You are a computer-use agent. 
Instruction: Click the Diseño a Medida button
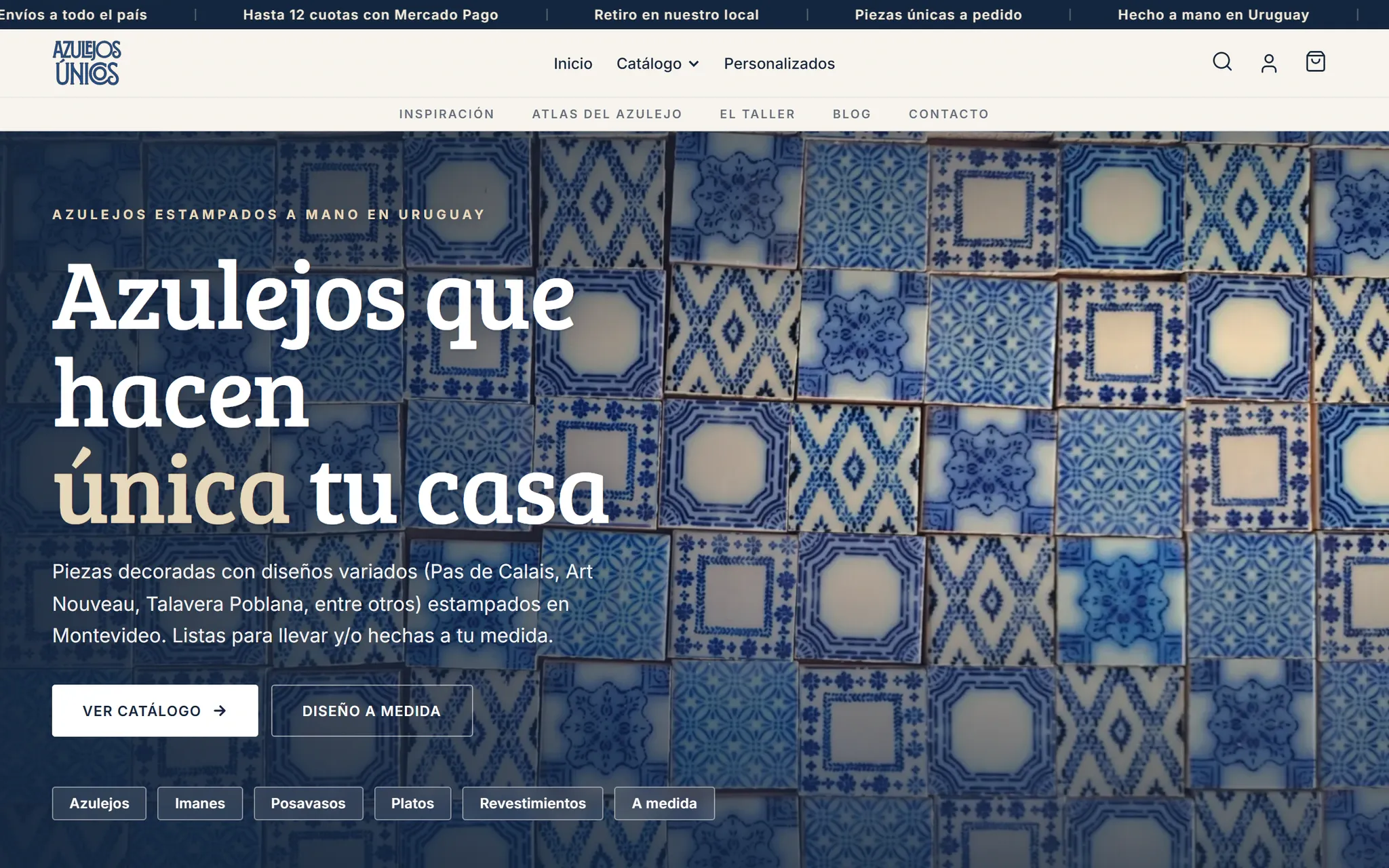coord(372,711)
